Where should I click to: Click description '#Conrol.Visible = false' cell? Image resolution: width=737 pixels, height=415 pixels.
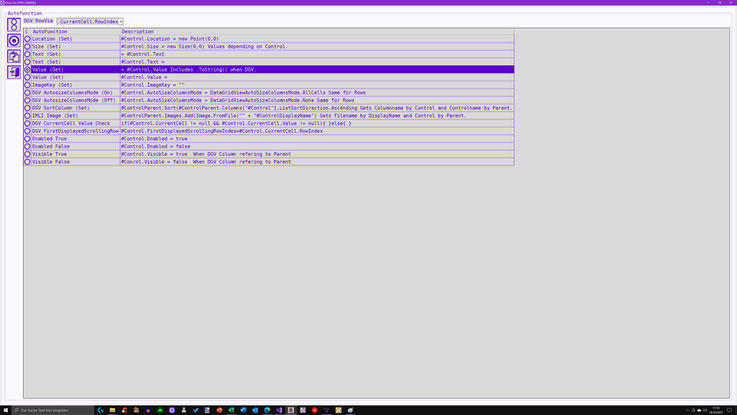click(x=317, y=162)
